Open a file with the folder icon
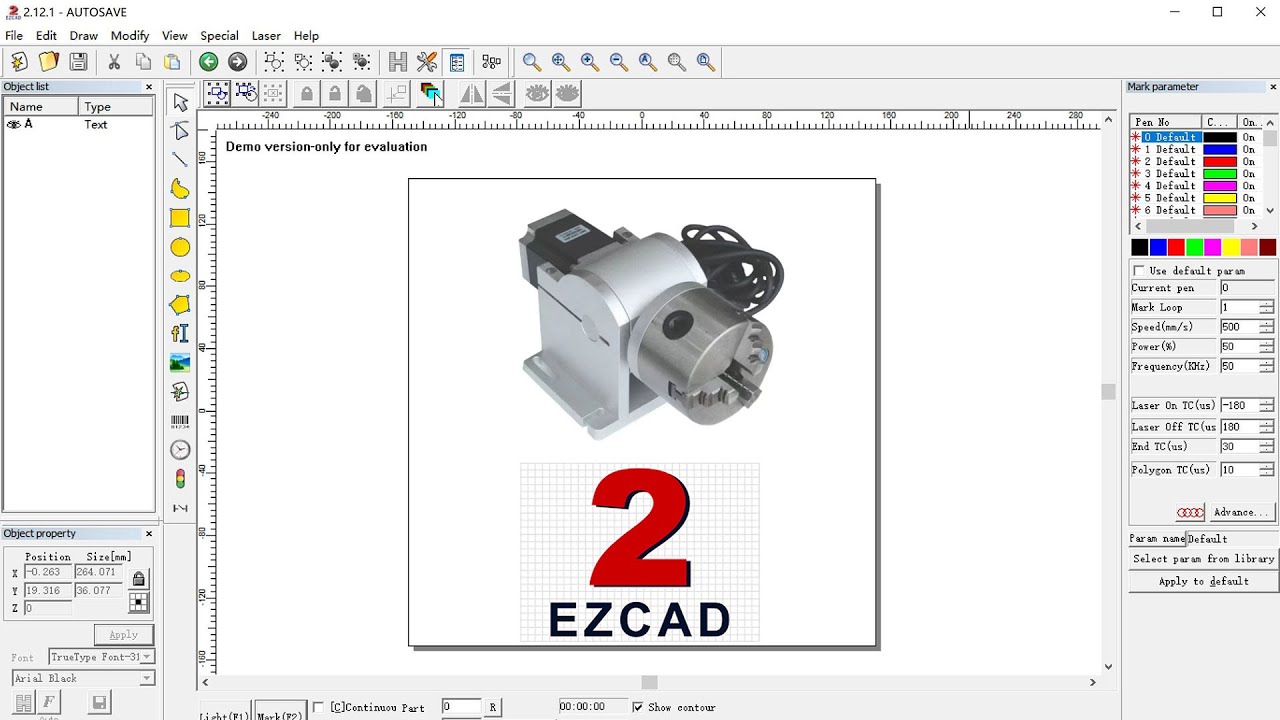 tap(48, 62)
